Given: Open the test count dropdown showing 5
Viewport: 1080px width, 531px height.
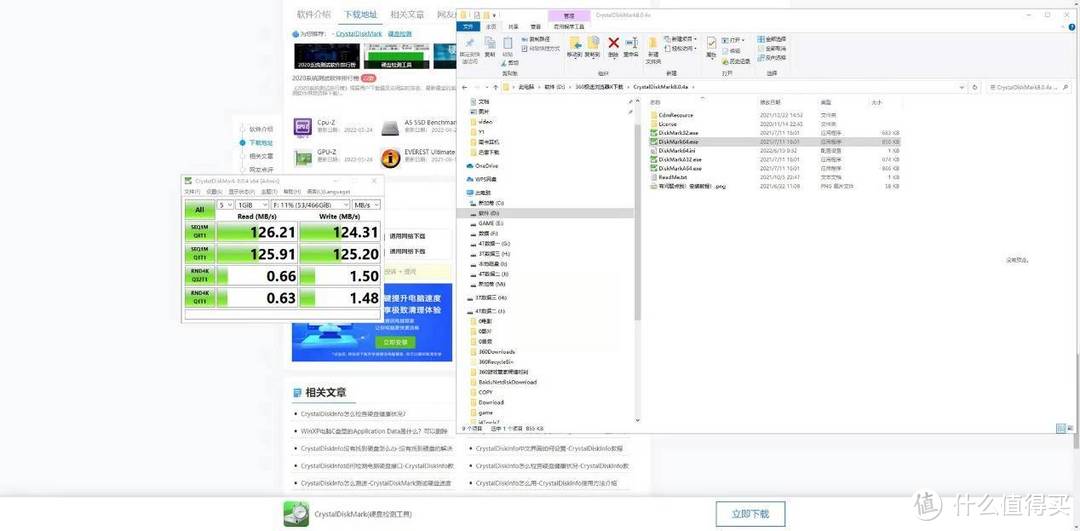Looking at the screenshot, I should [x=225, y=205].
